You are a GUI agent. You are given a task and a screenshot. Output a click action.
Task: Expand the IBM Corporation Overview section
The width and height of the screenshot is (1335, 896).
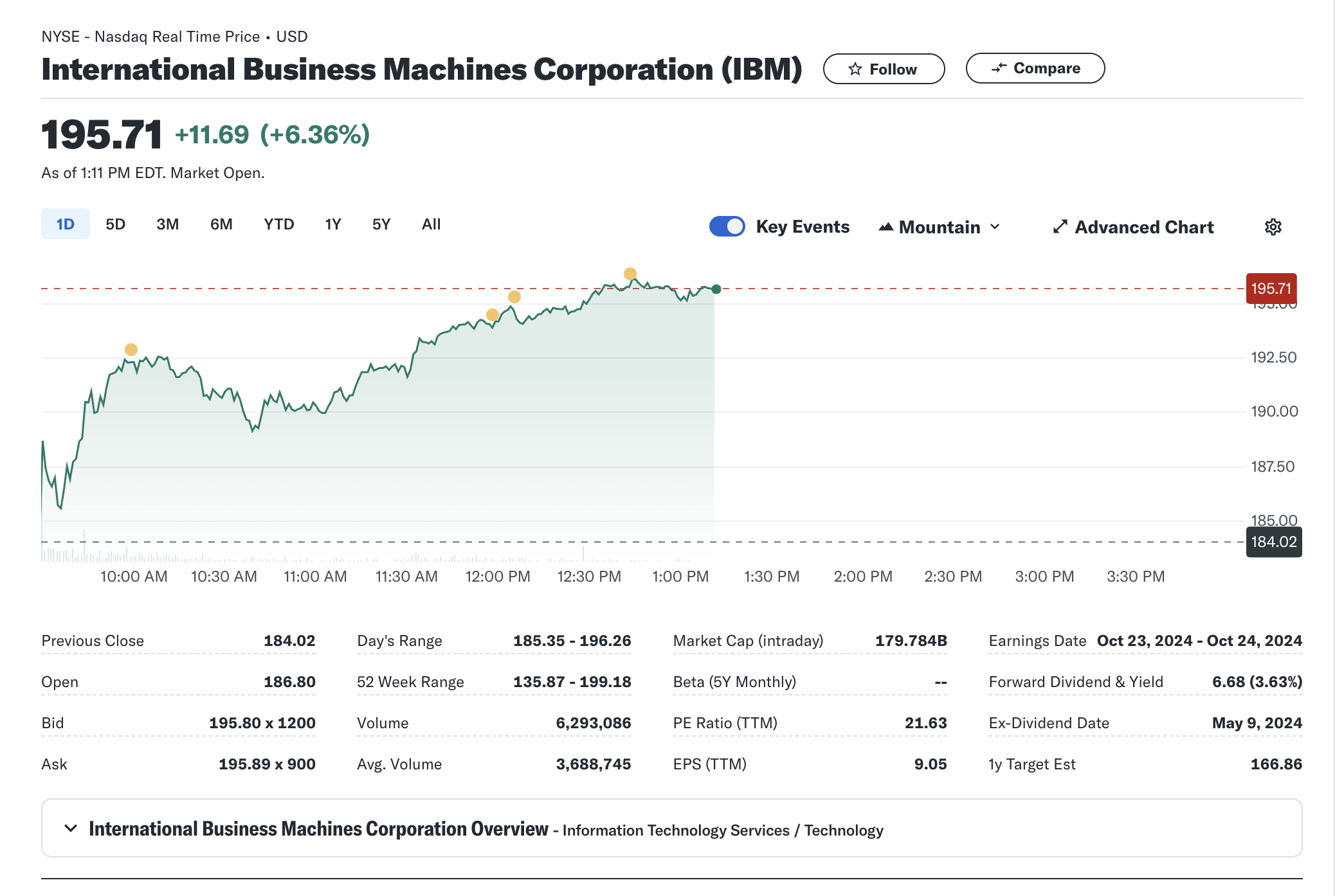(672, 829)
